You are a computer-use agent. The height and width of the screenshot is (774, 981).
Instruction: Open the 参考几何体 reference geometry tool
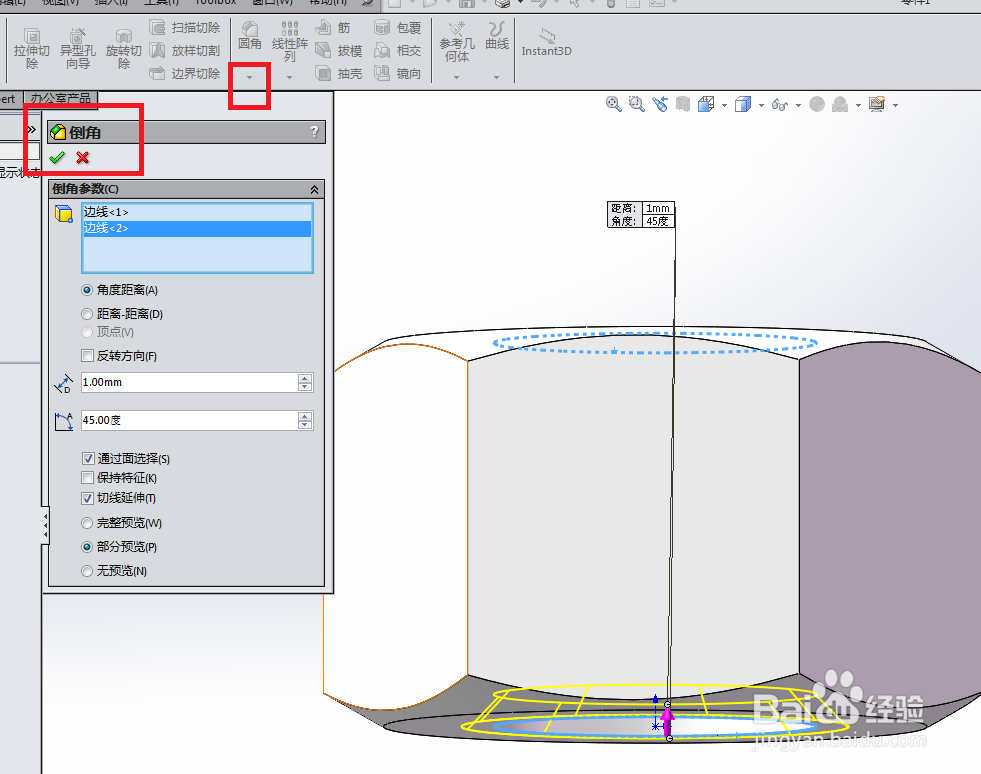point(457,41)
